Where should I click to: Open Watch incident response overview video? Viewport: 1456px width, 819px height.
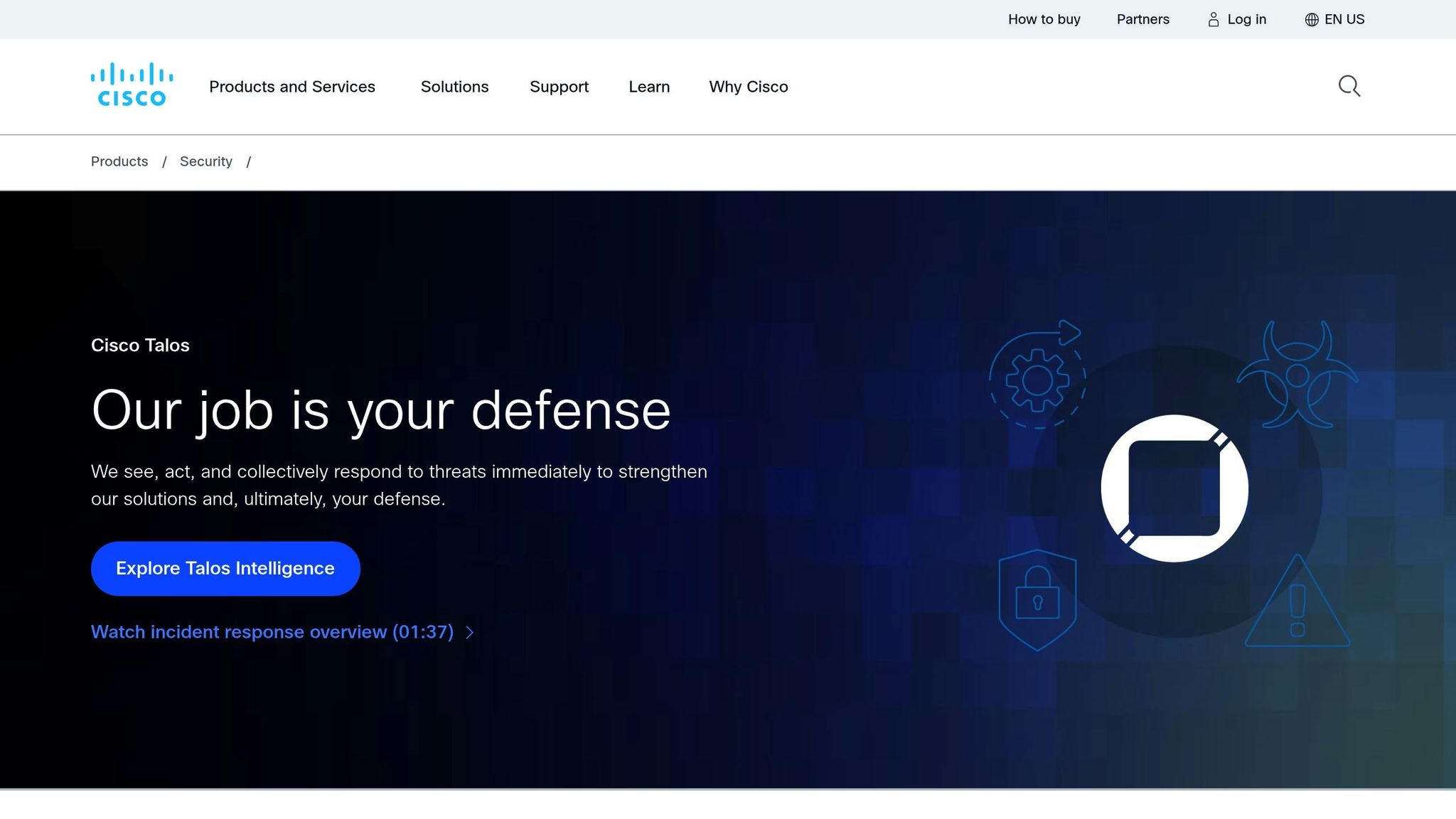[272, 631]
